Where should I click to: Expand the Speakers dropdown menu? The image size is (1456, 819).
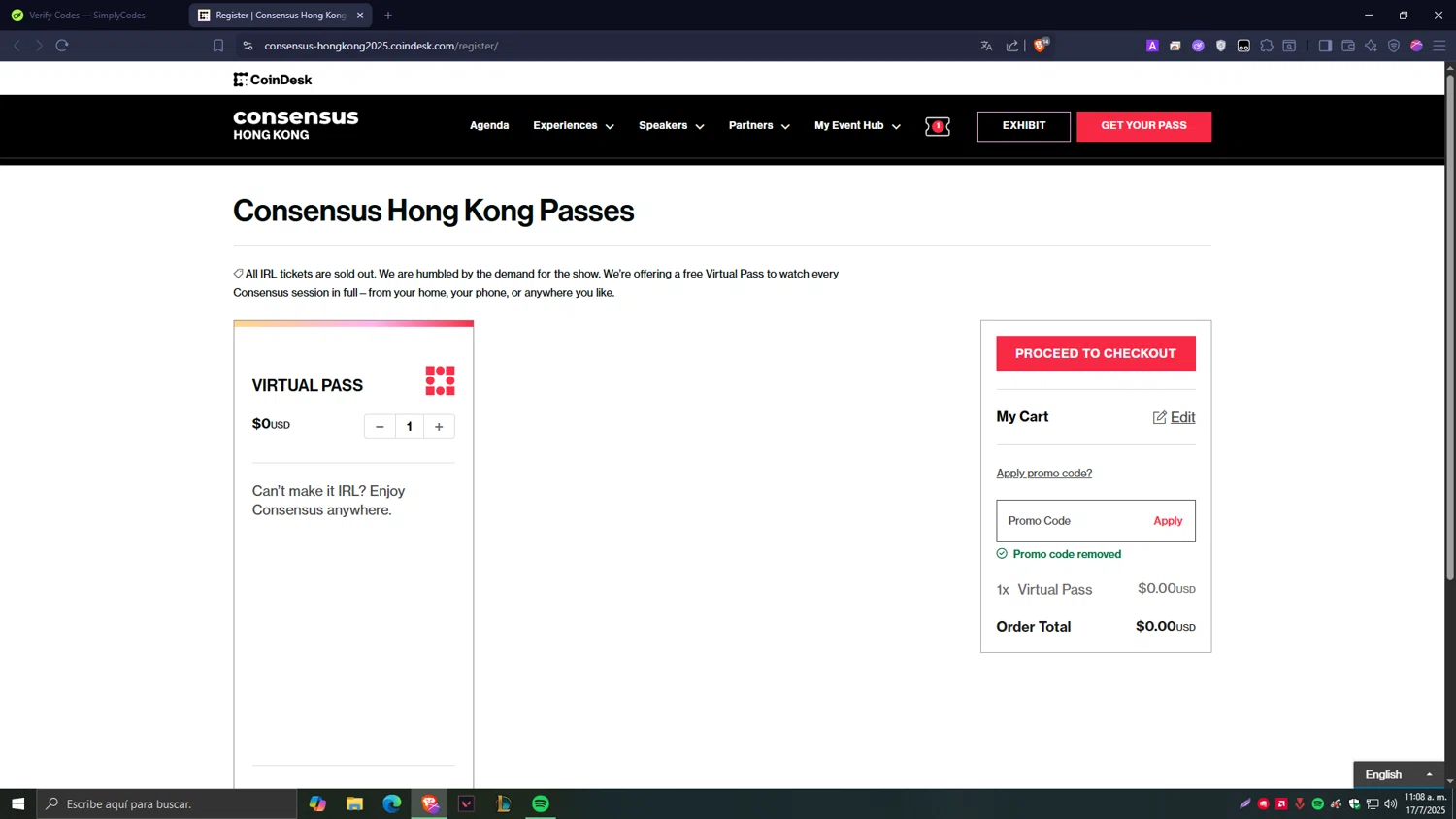[672, 126]
